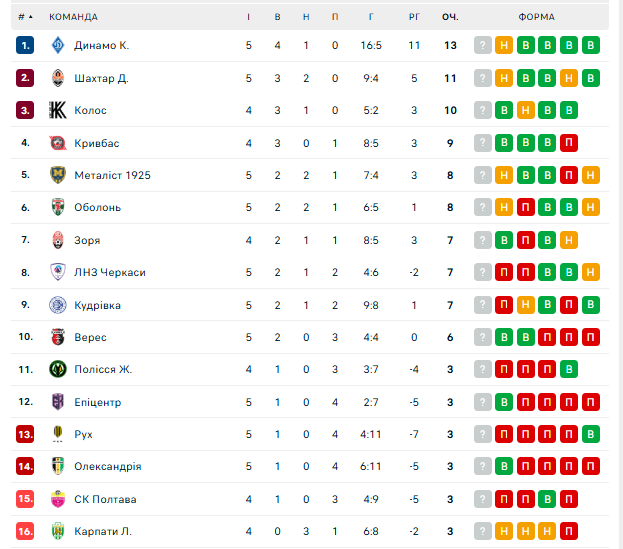623x549 pixels.
Task: Click the Колос team crest icon
Action: tap(57, 110)
